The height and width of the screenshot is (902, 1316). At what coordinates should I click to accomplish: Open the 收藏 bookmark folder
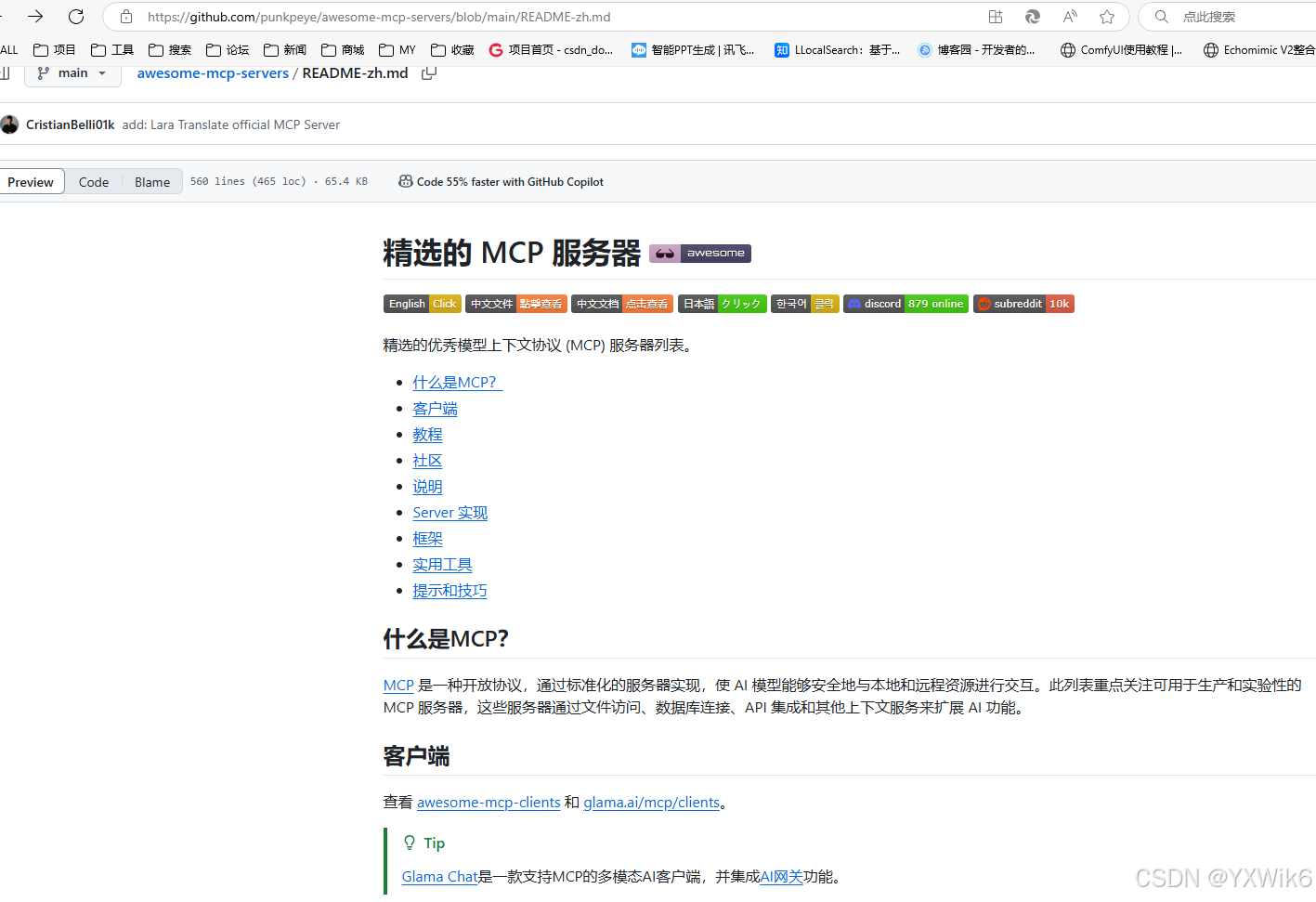[x=452, y=50]
